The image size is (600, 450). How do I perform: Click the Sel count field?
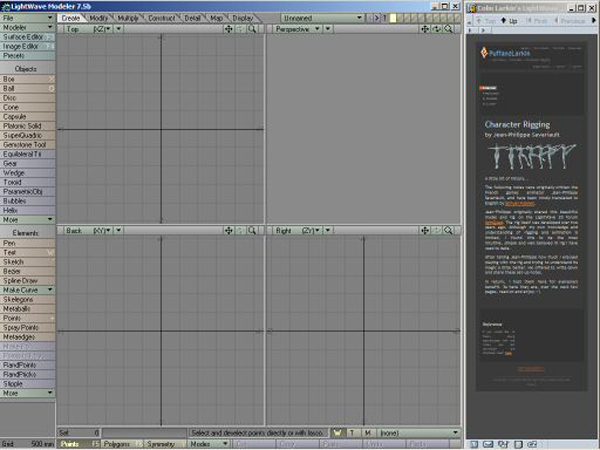(78, 433)
